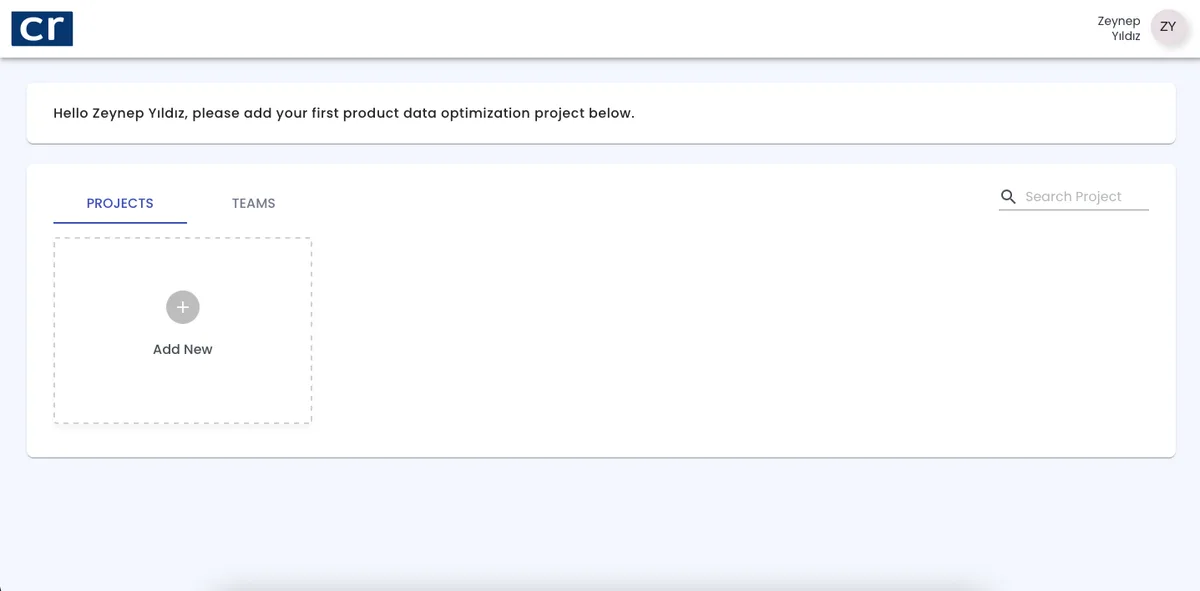Click the Zeynep name text in header
1200x591 pixels.
(1119, 21)
